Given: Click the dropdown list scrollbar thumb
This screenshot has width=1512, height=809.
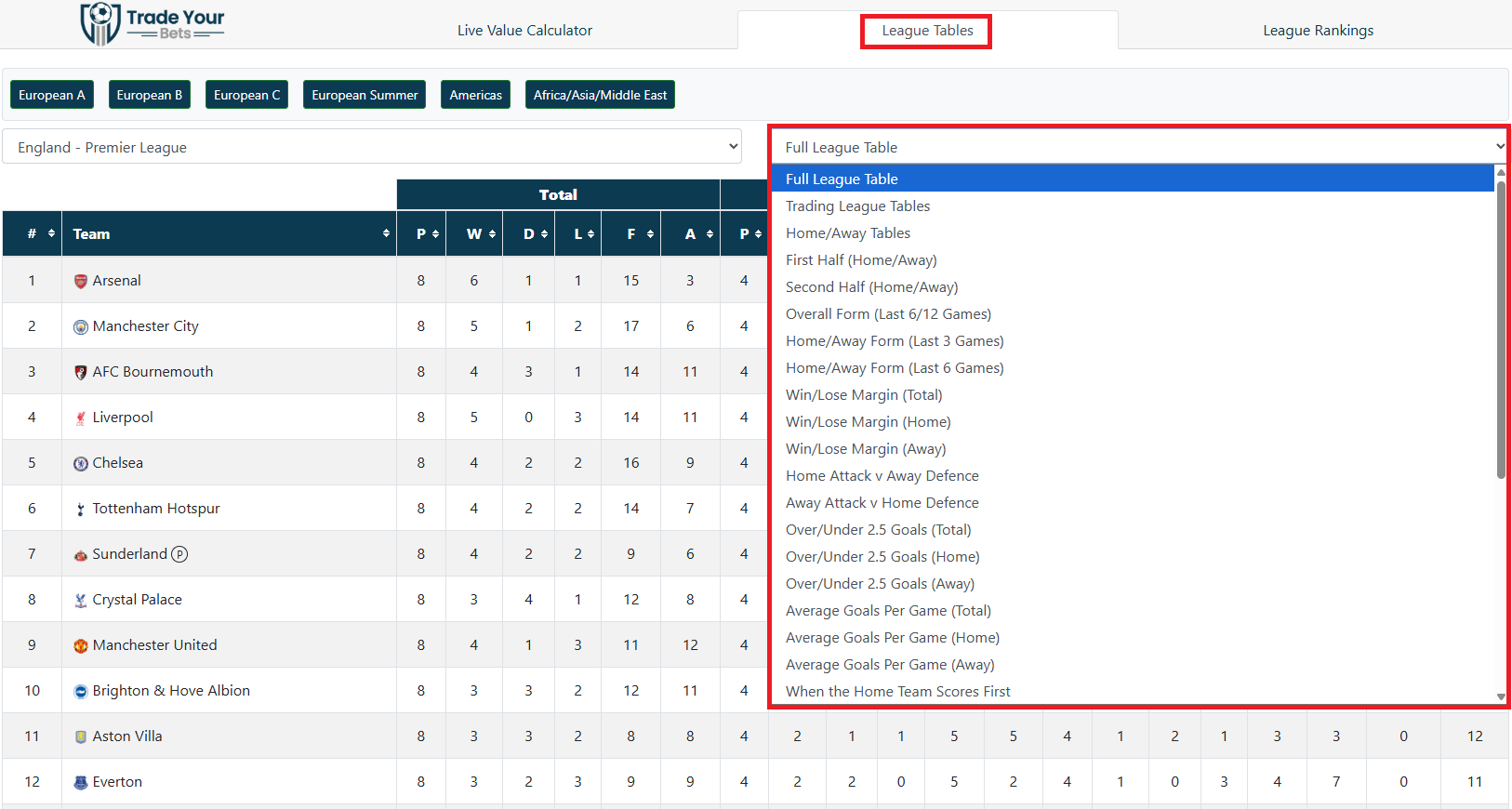Looking at the screenshot, I should click(x=1500, y=325).
